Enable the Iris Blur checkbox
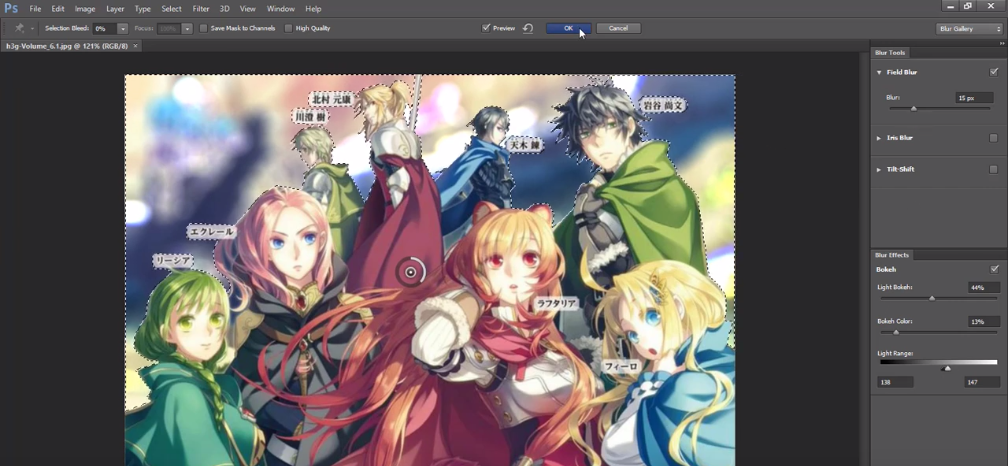Screen dimensions: 1008x466 (x=993, y=138)
